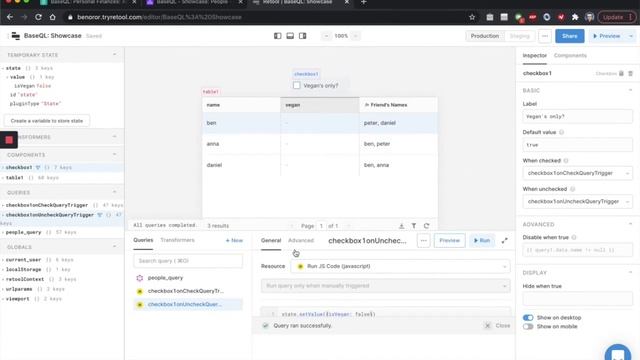Delete checkbox1 with inspector trash icon
This screenshot has width=640, height=360.
pos(631,73)
